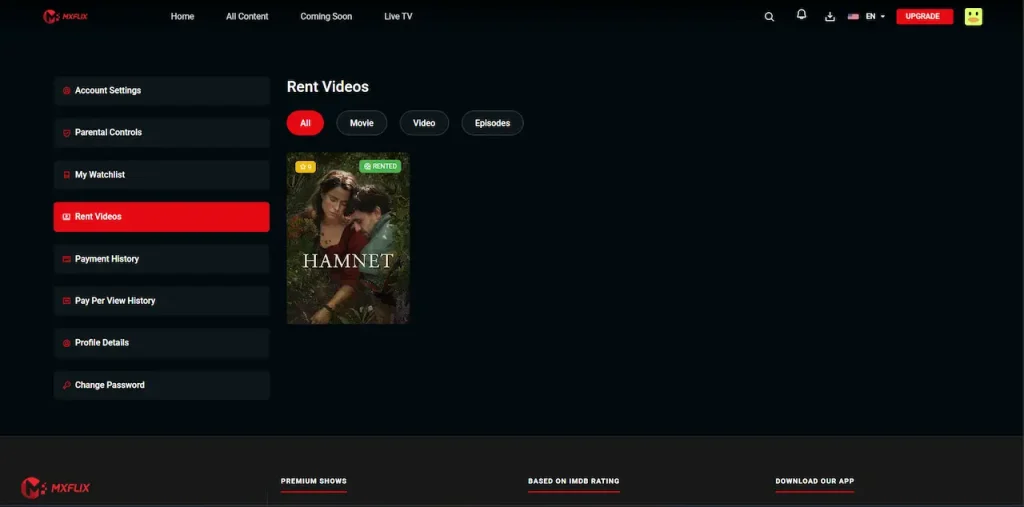Screen dimensions: 1024x507
Task: Click the MXFLIX logo in footer
Action: click(x=56, y=487)
